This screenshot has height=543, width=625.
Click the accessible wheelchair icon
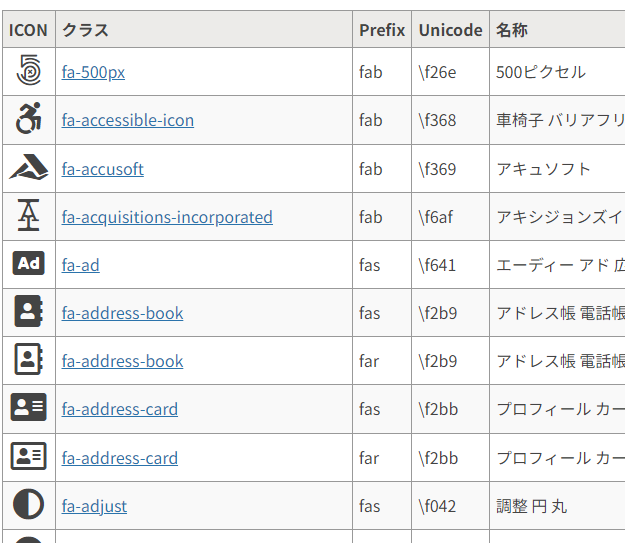click(29, 118)
